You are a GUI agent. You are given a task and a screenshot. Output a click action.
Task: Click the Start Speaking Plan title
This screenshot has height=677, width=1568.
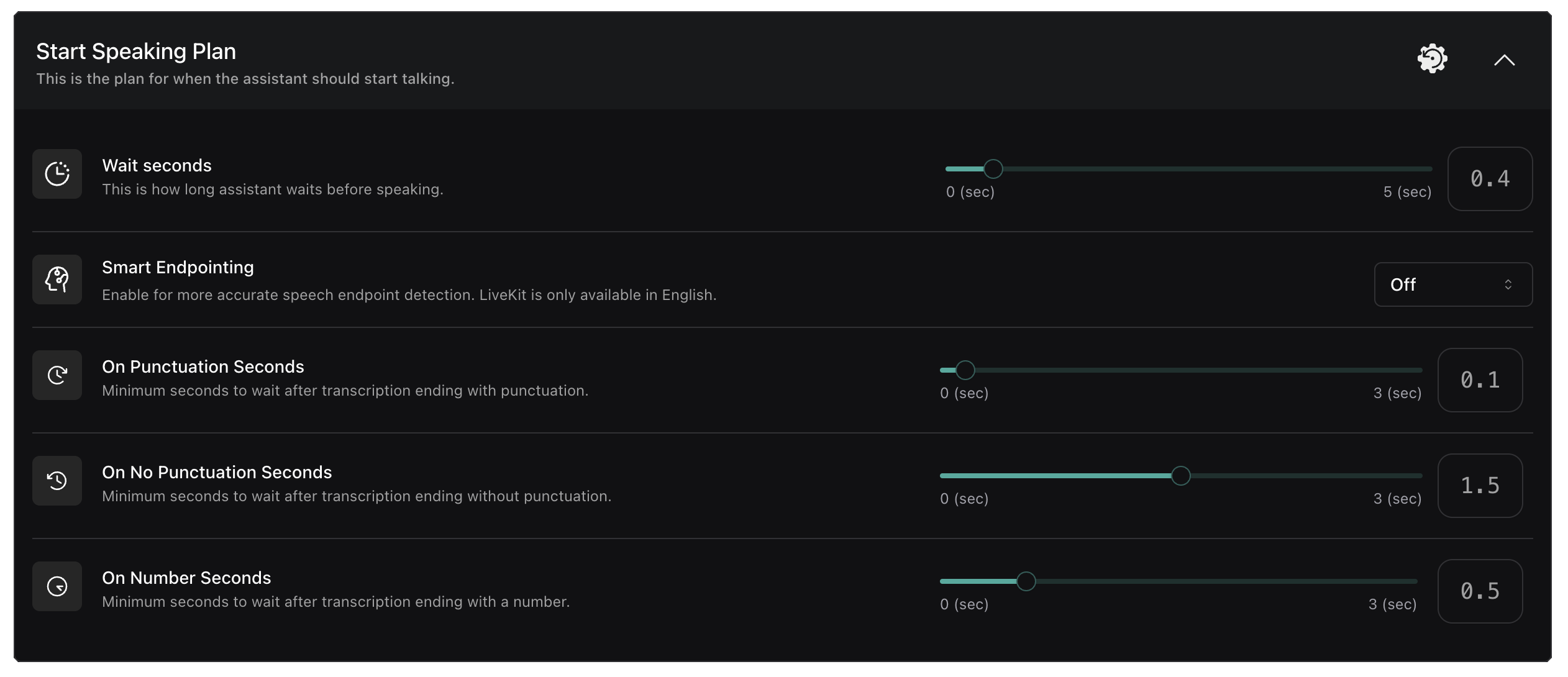pos(136,52)
